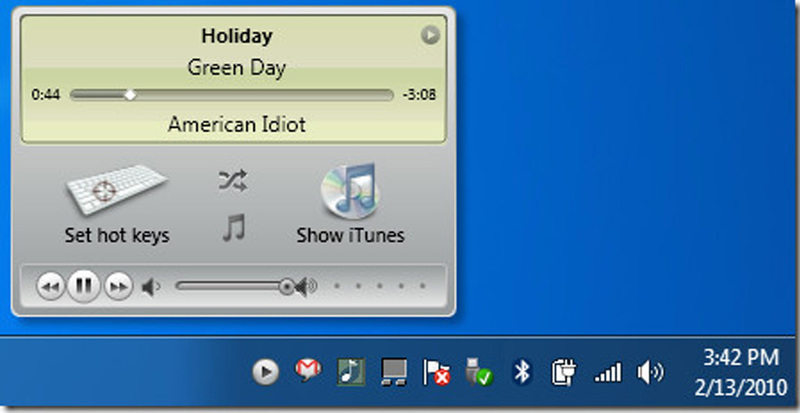Click the play arrow tray icon
800x413 pixels.
click(x=265, y=372)
